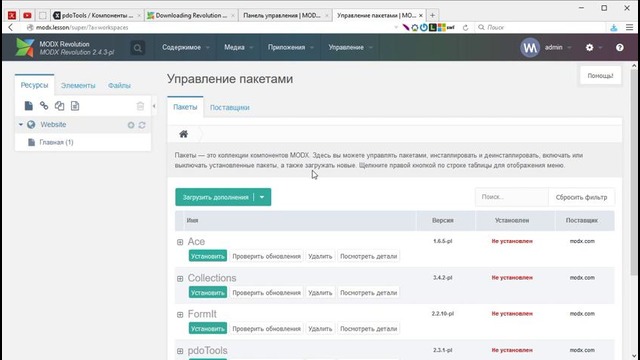This screenshot has width=640, height=360.
Task: Collapse the left tree panel arrow
Action: pyautogui.click(x=154, y=106)
